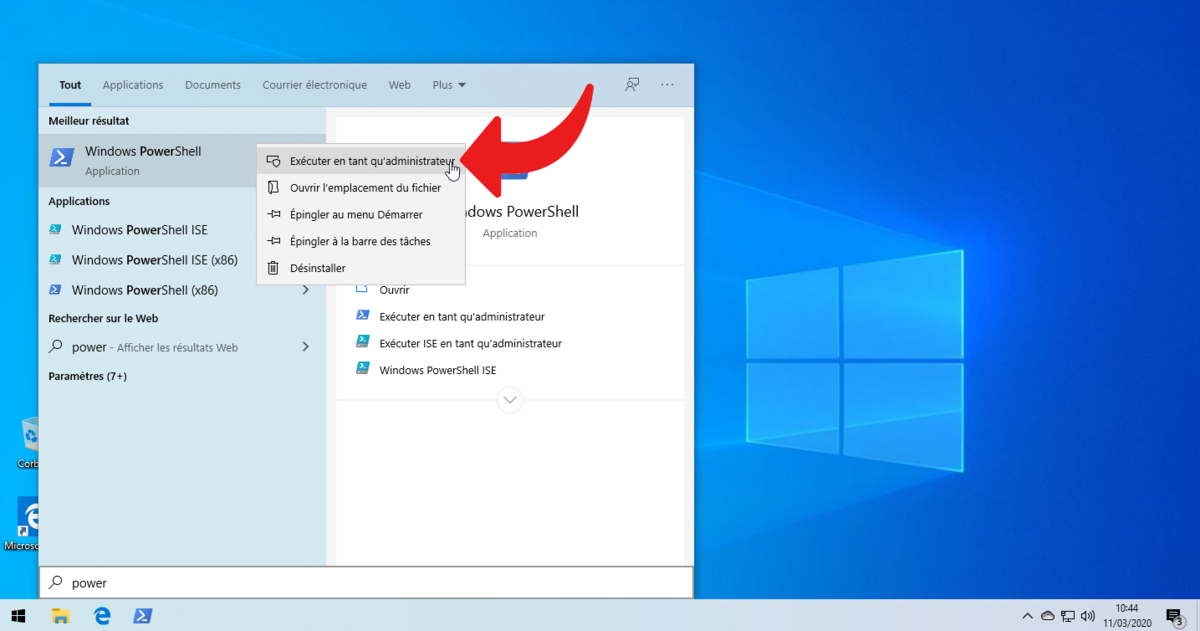Open PowerShell icon in the taskbar
Viewport: 1200px width, 631px height.
(143, 615)
